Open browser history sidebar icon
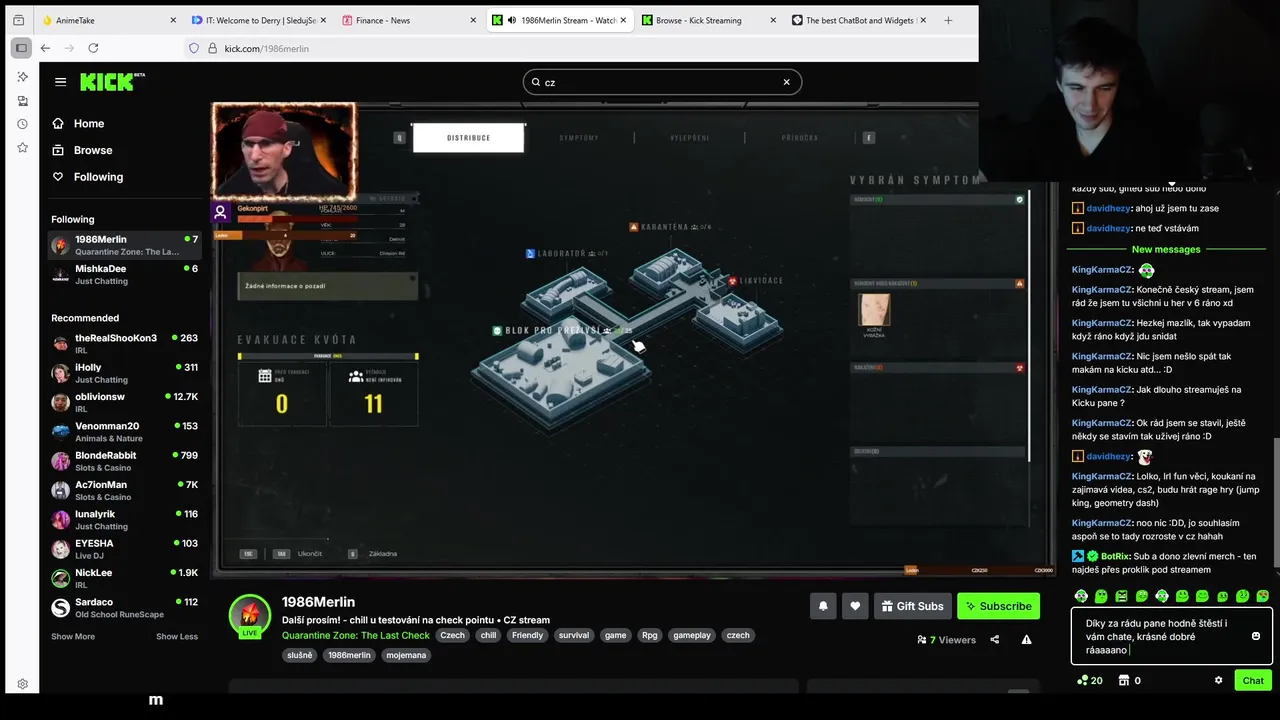Image resolution: width=1280 pixels, height=720 pixels. (22, 124)
